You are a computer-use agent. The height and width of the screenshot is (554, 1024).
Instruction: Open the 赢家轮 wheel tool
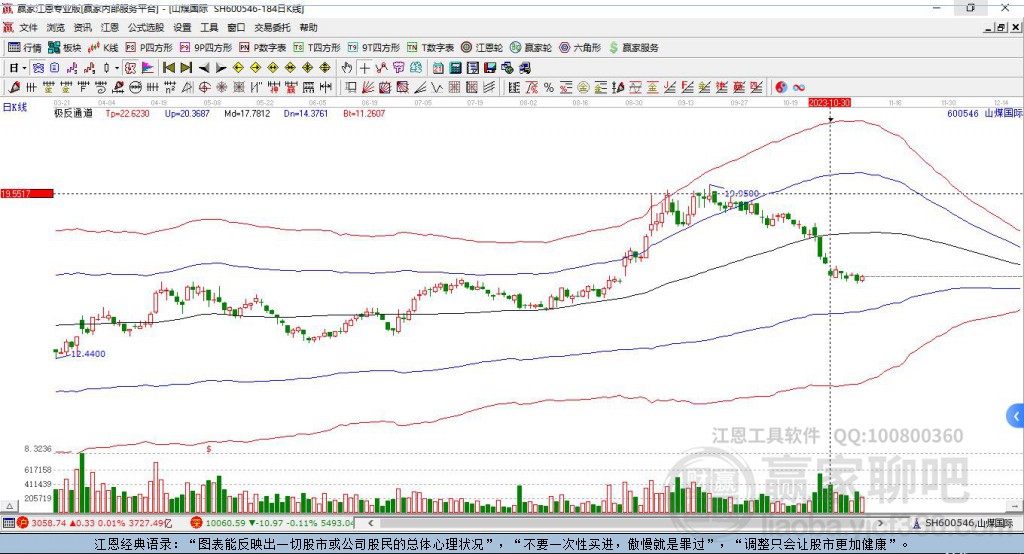click(530, 48)
